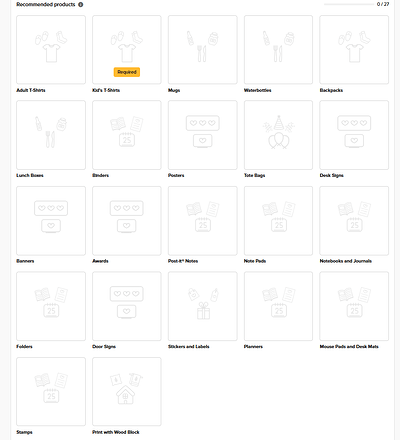Click the info icon beside Recommended products
This screenshot has height=440, width=400.
[x=81, y=5]
